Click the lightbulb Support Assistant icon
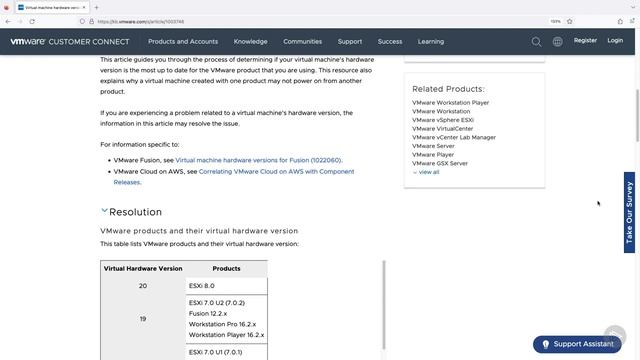640x360 pixels. 546,344
